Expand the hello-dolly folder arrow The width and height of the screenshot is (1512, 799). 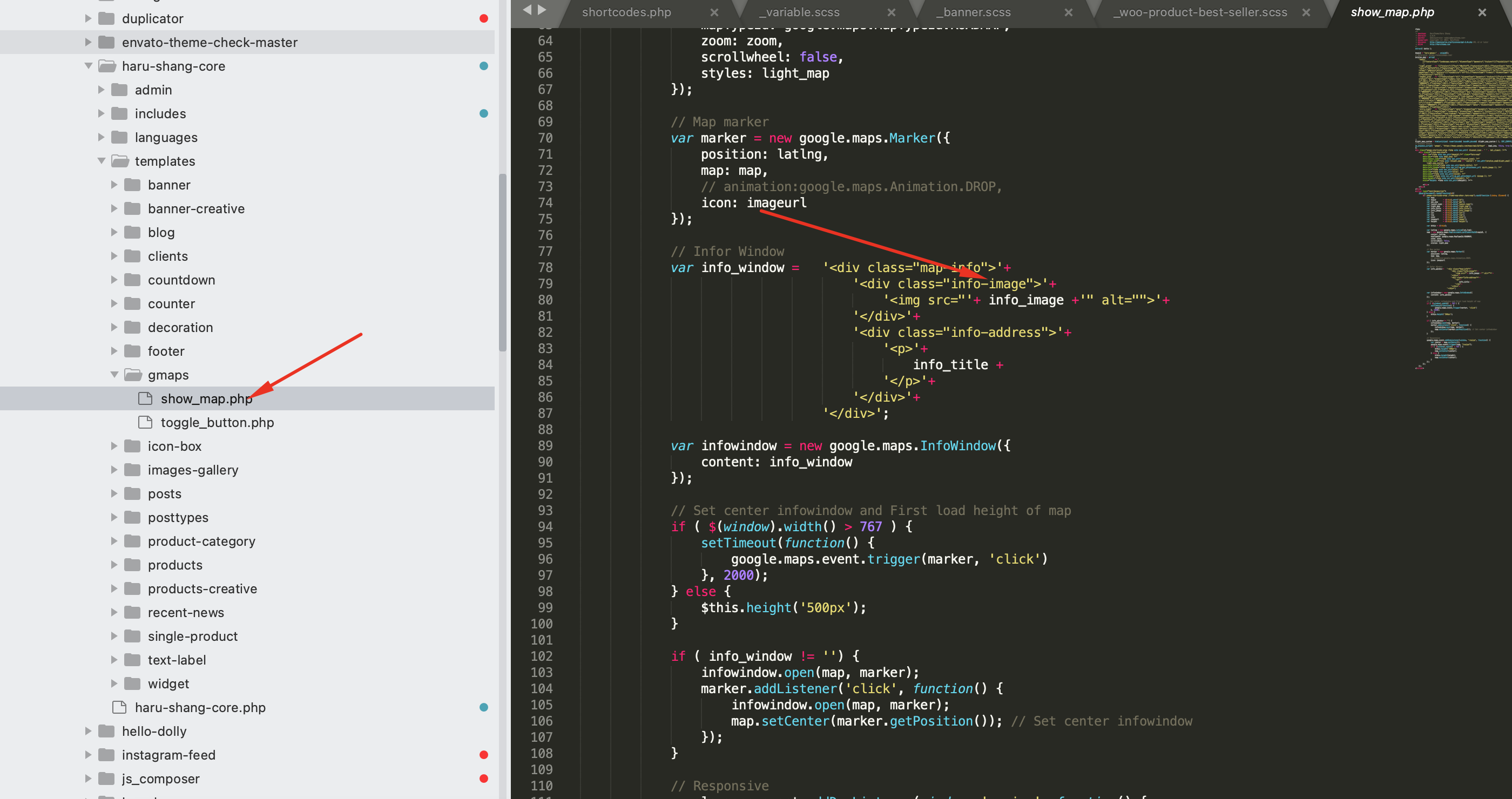click(88, 731)
